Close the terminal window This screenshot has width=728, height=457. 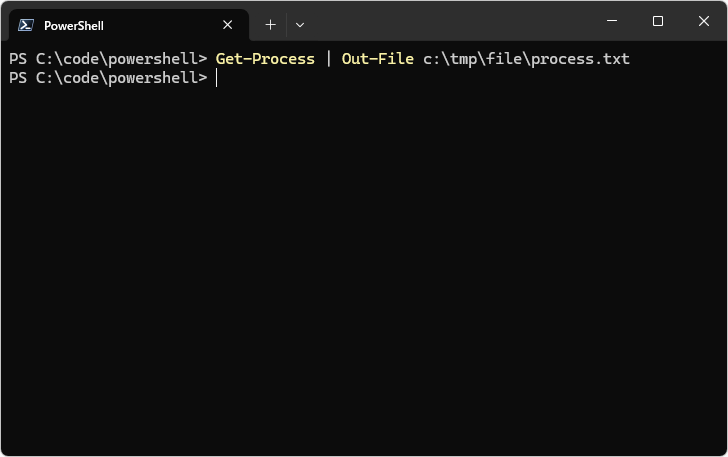[704, 21]
